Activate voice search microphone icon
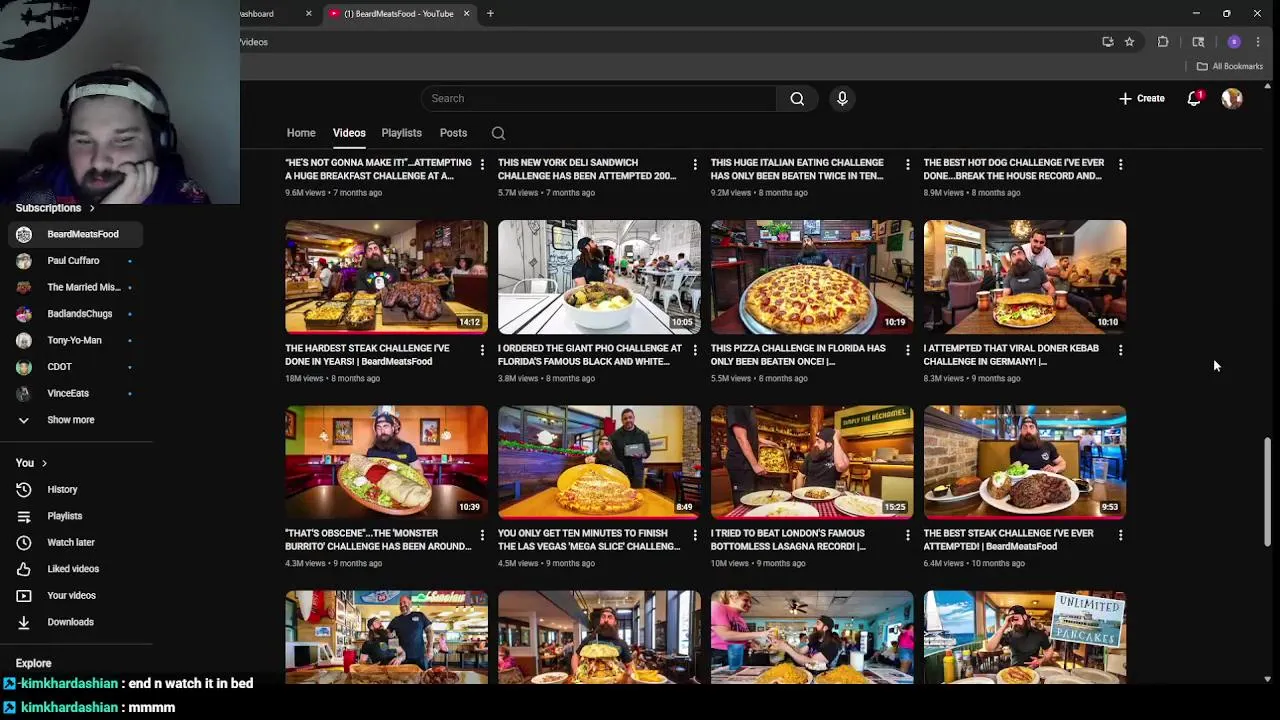Viewport: 1280px width, 720px height. 842,98
